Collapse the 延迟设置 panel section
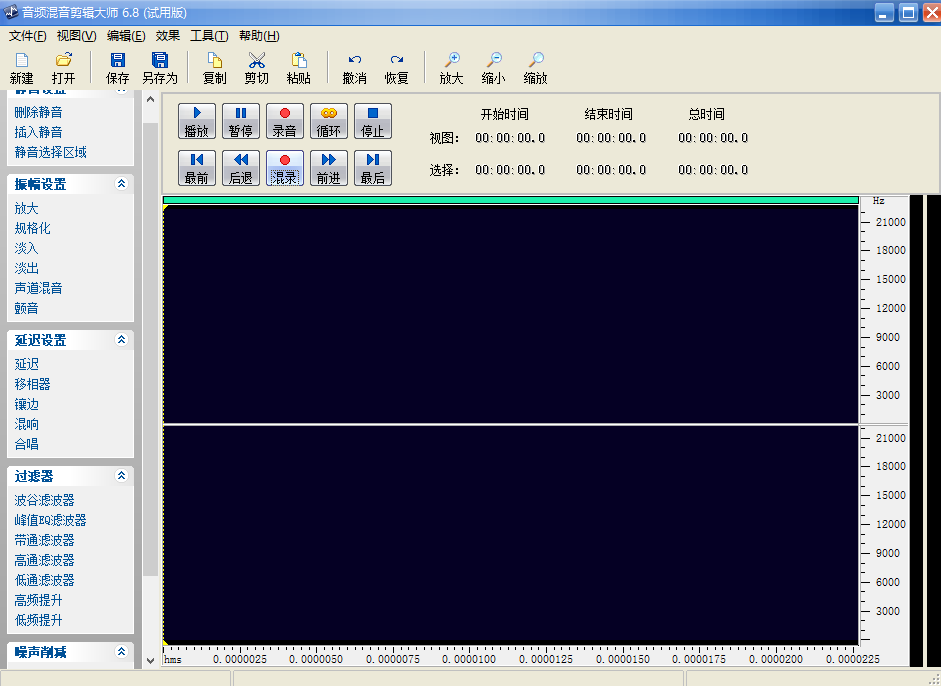The image size is (941, 686). click(121, 340)
